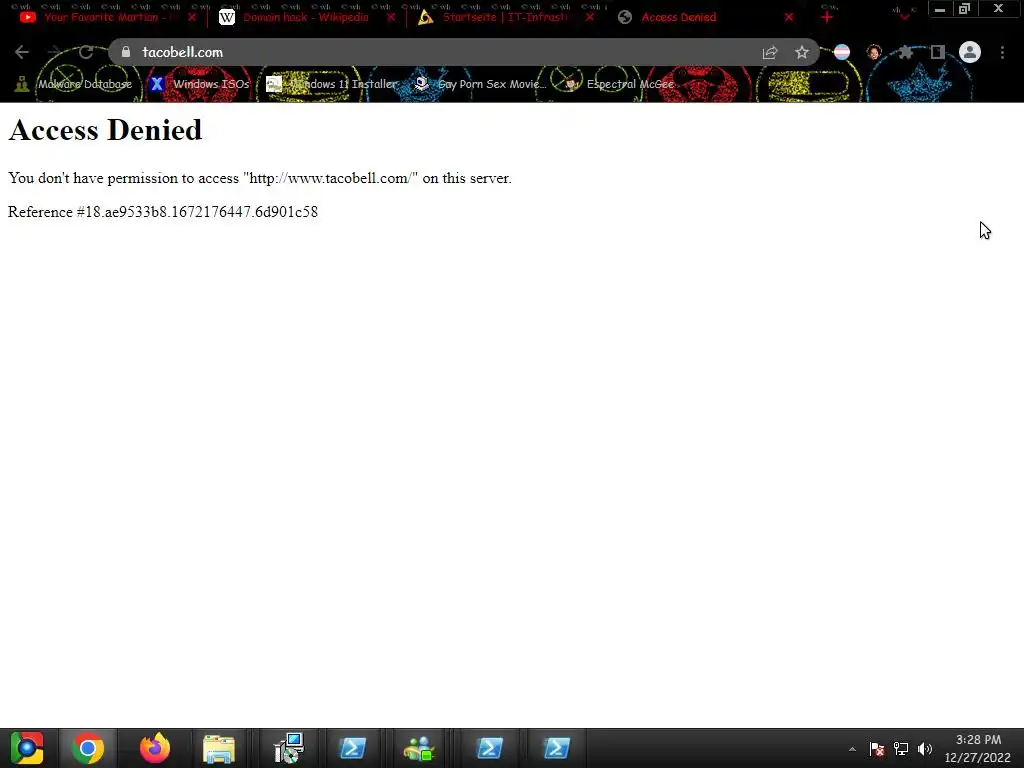Bookmark this page with the star icon

tap(802, 52)
